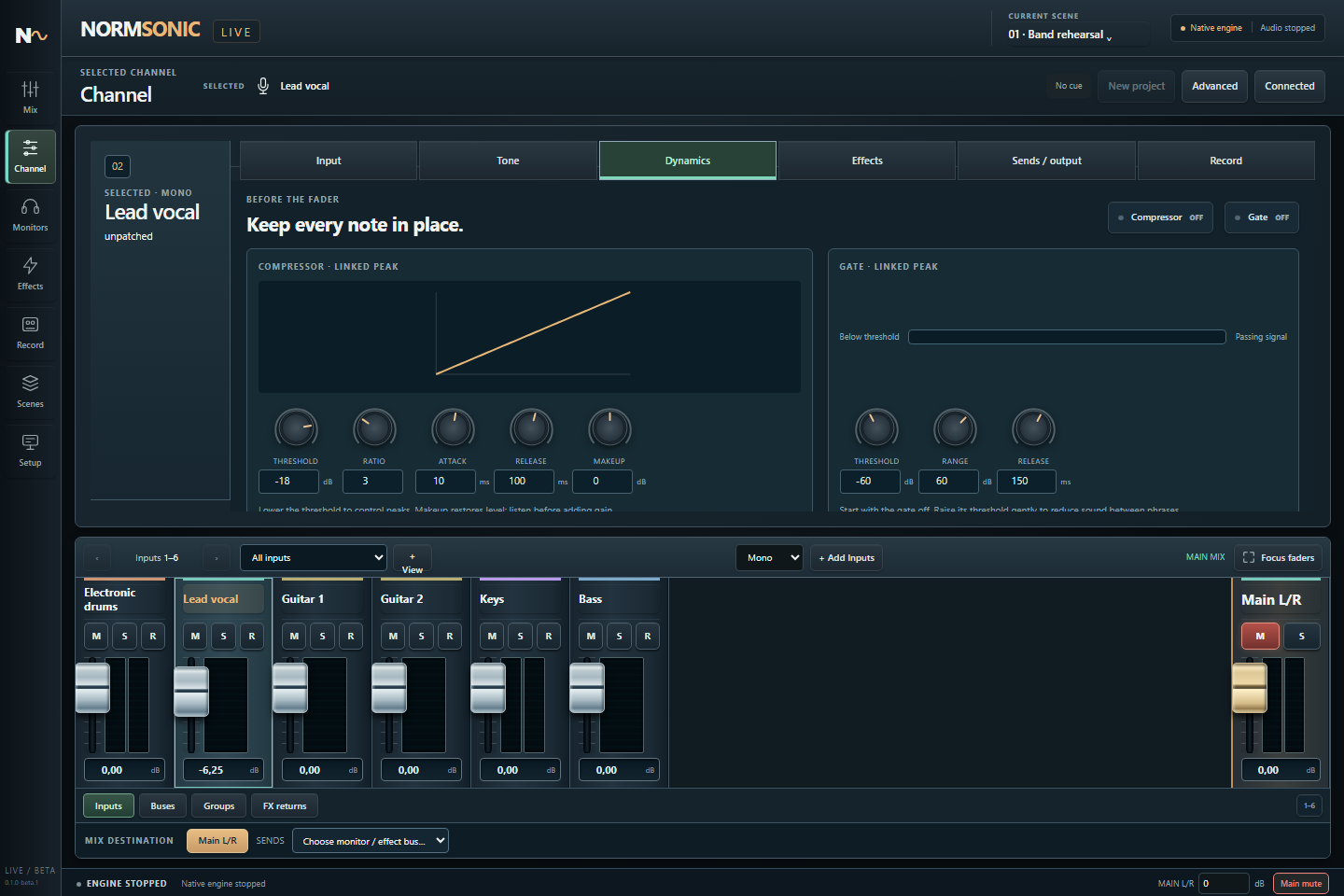
Task: Open the All inputs filter dropdown
Action: (314, 558)
